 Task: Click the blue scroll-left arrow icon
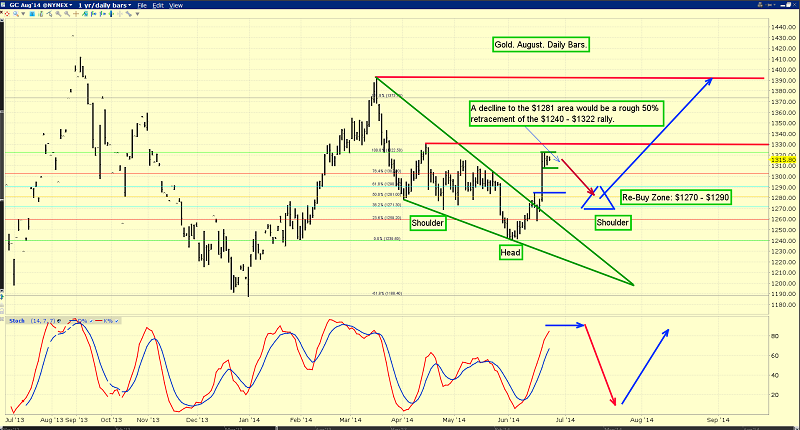click(x=93, y=14)
